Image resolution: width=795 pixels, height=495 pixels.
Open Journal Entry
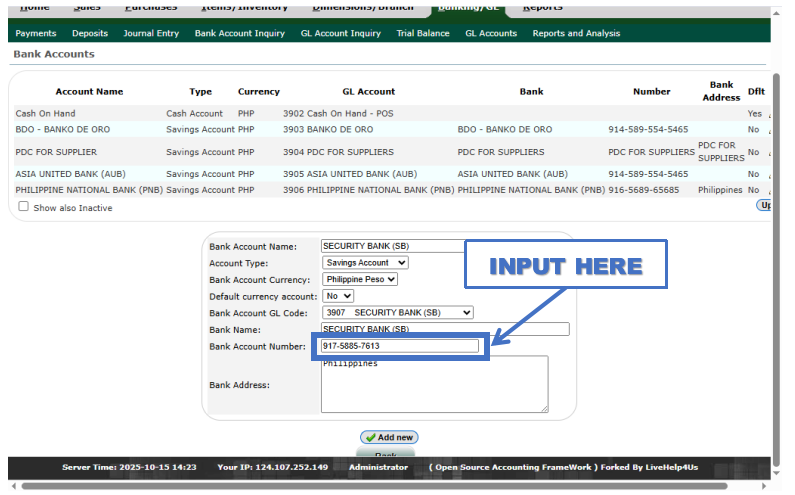(x=151, y=33)
